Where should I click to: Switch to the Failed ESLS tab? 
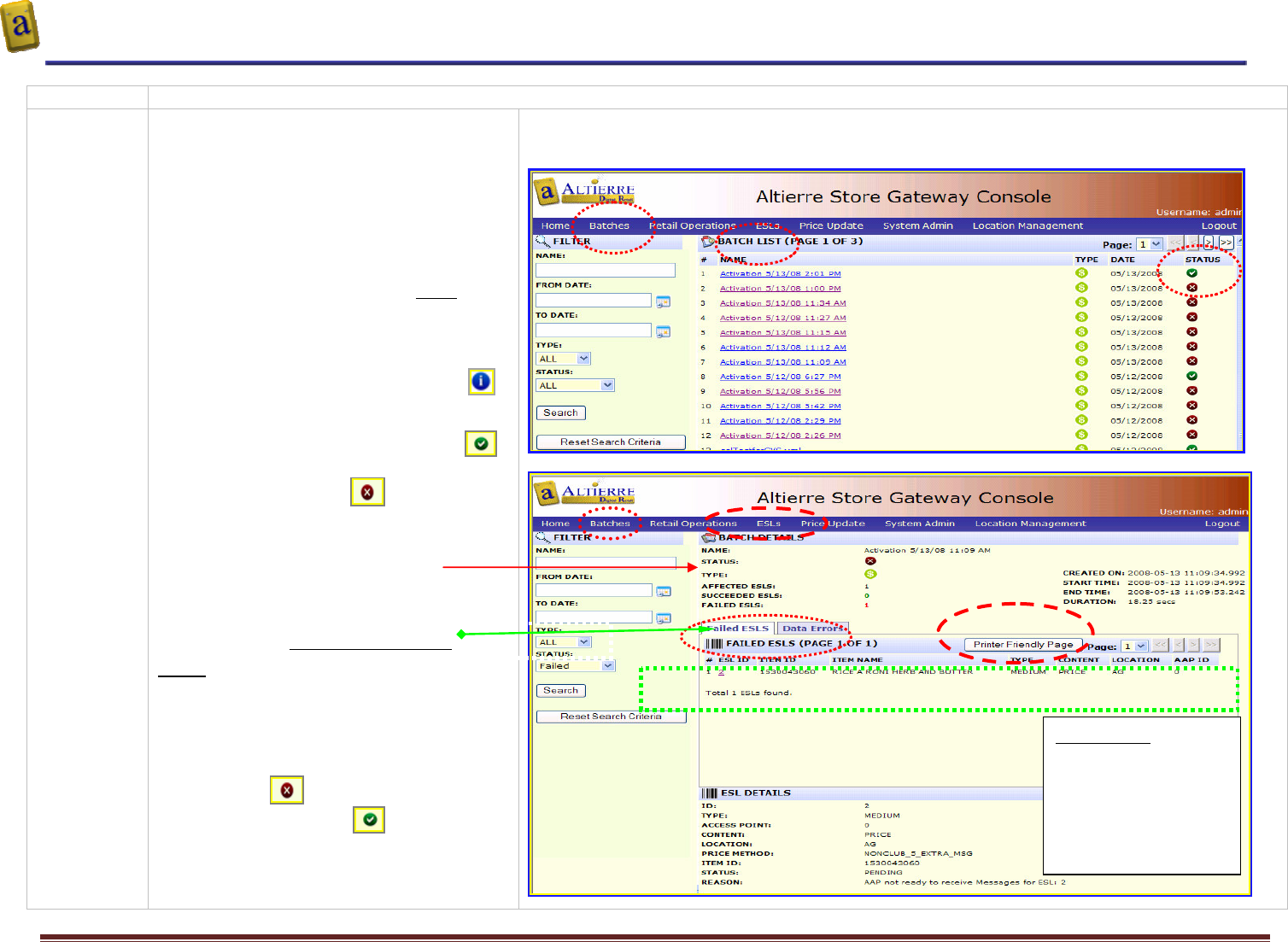[x=738, y=629]
